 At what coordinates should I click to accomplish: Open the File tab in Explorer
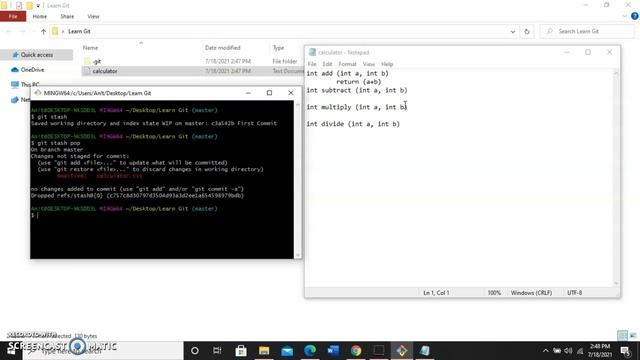coord(13,16)
